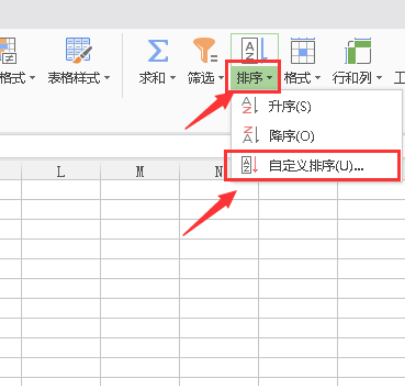Select column L header
The image size is (406, 386).
tap(61, 172)
